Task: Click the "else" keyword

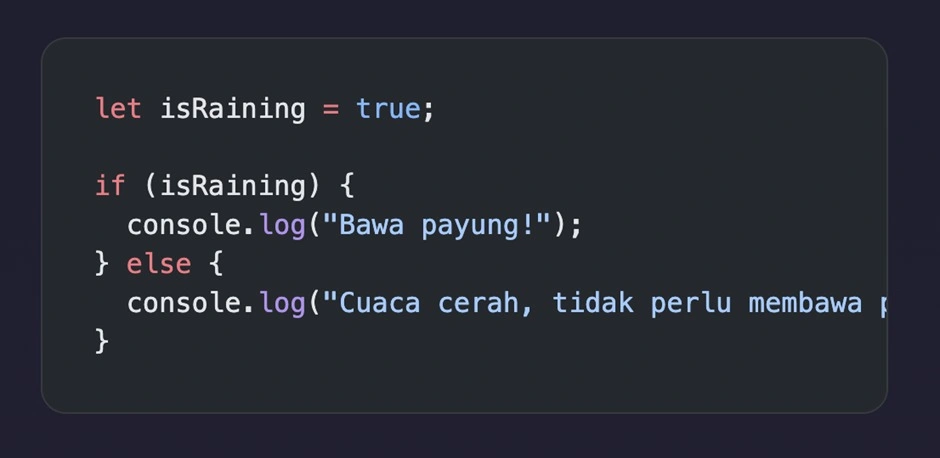Action: (x=159, y=264)
